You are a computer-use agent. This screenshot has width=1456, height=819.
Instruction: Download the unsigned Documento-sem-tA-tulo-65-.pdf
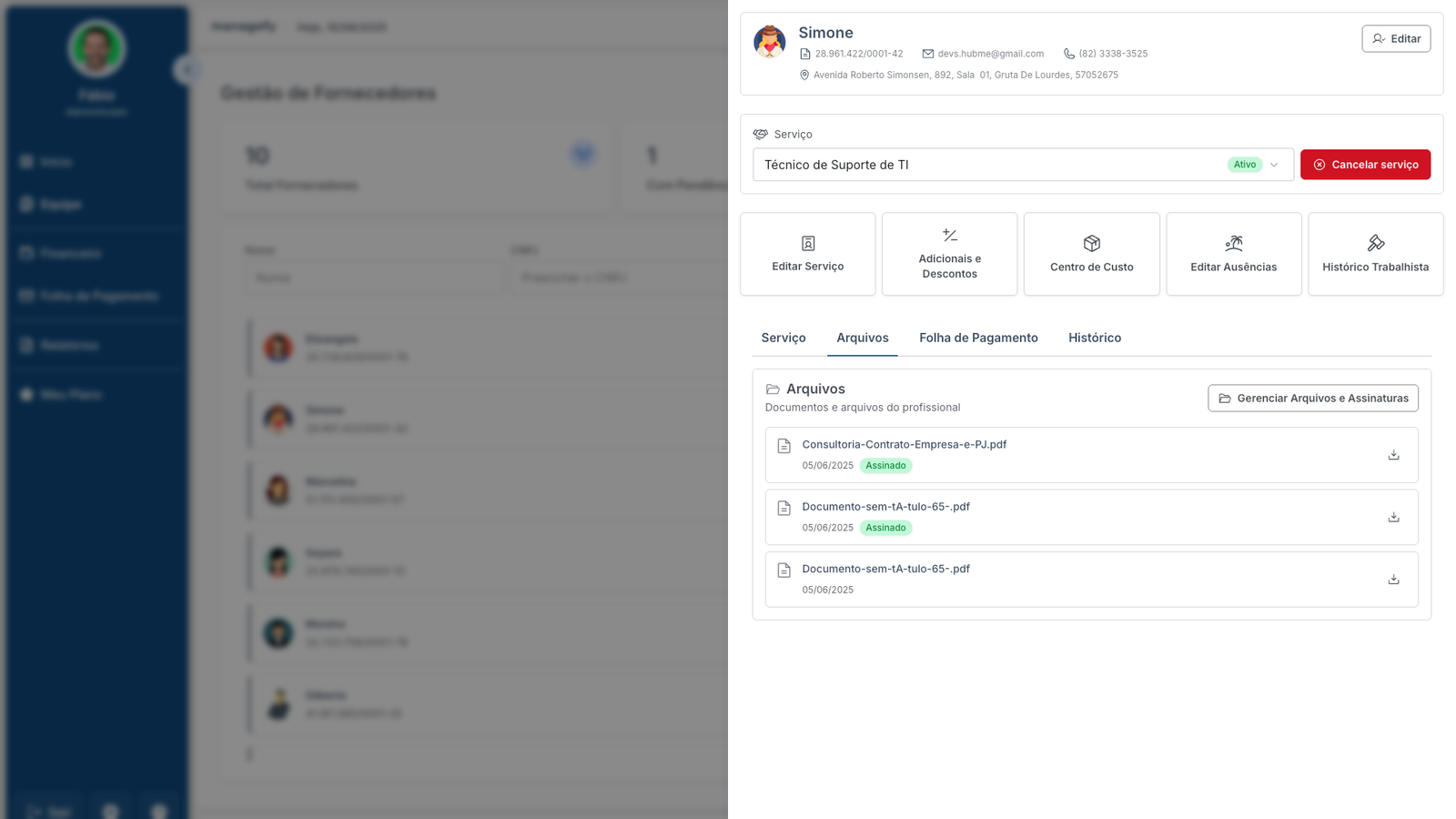tap(1393, 579)
